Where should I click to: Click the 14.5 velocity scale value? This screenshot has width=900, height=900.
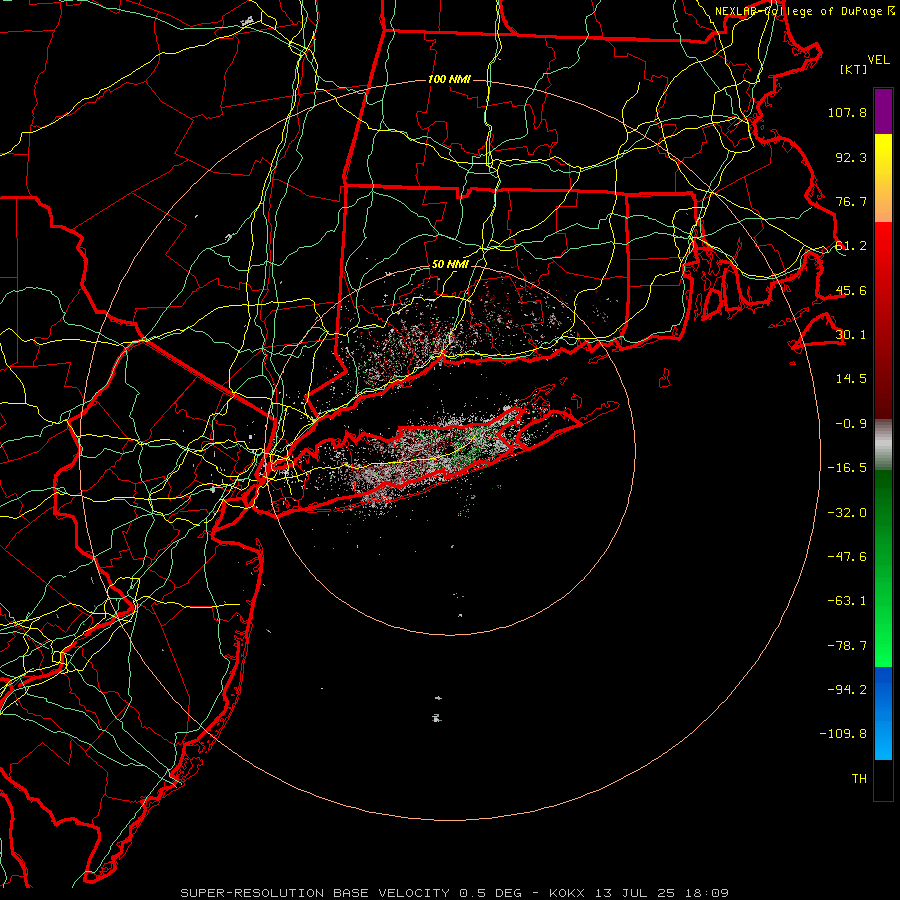[x=851, y=379]
